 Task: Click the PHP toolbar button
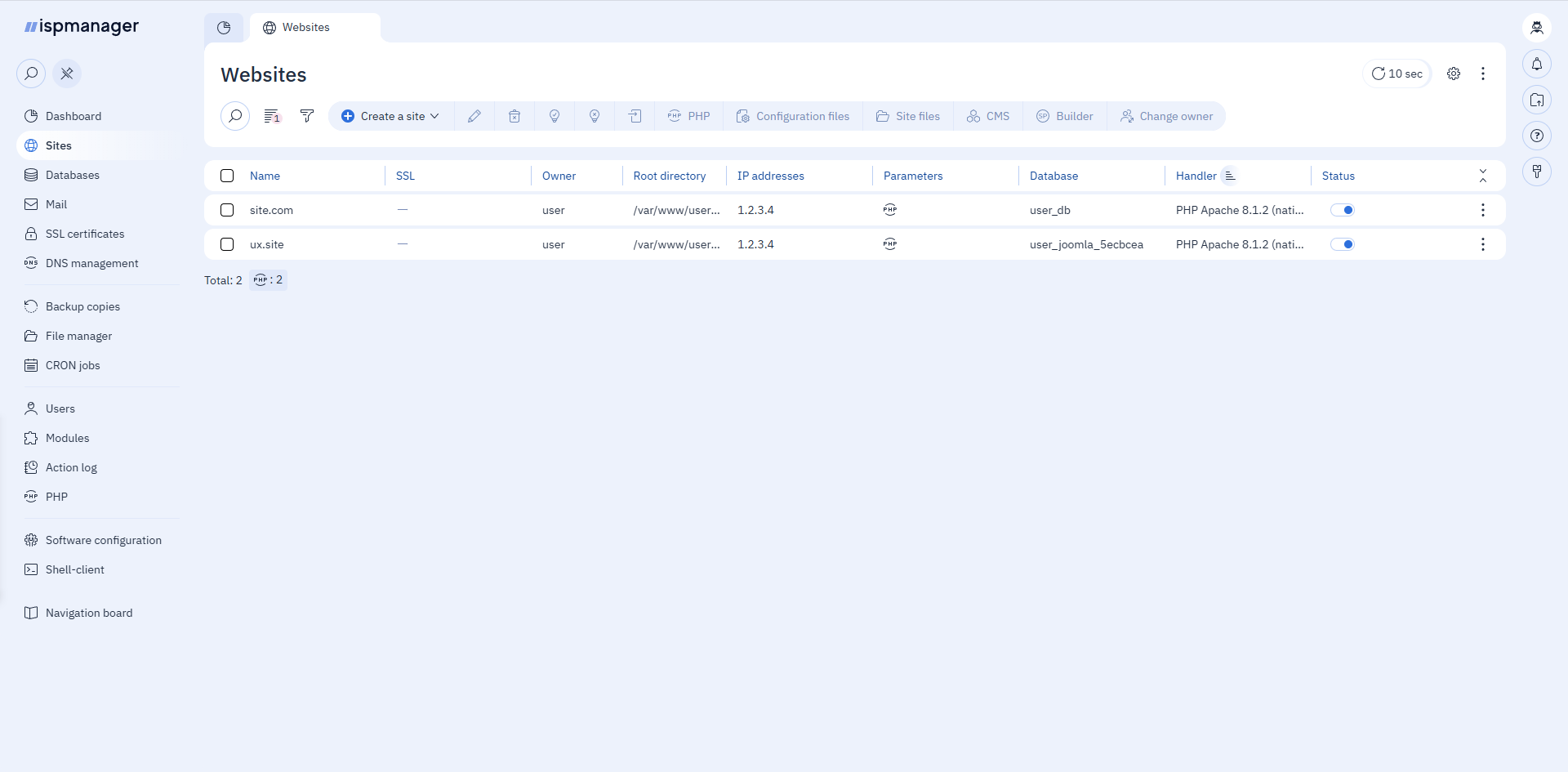(688, 116)
